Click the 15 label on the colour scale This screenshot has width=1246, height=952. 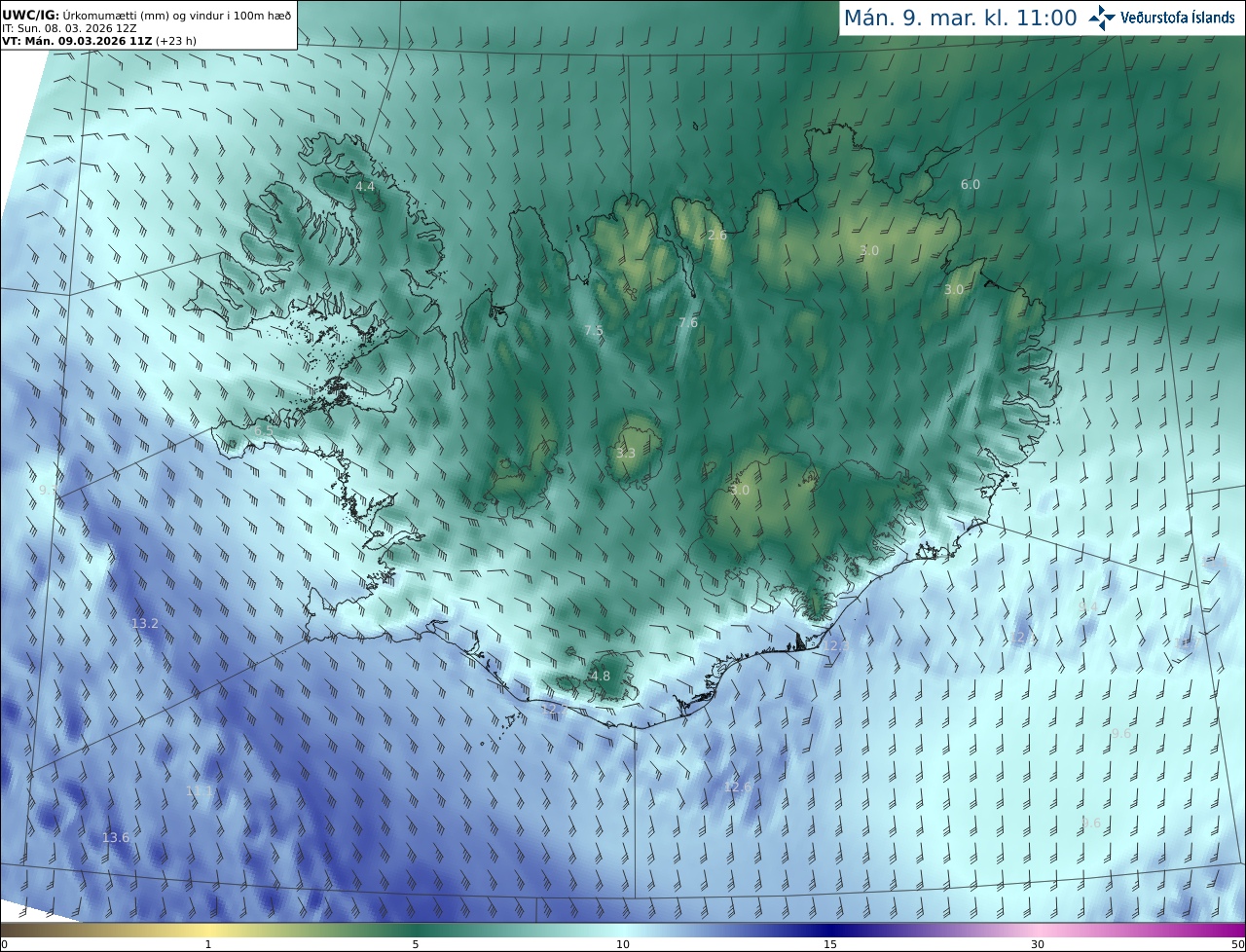[x=830, y=944]
